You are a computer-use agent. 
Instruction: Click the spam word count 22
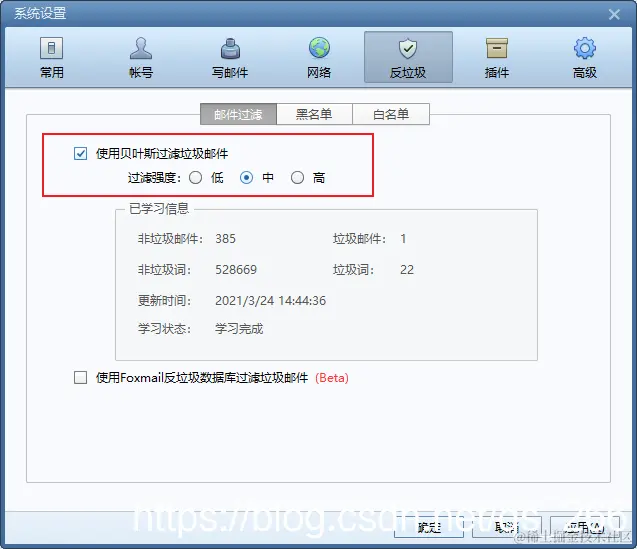(407, 269)
